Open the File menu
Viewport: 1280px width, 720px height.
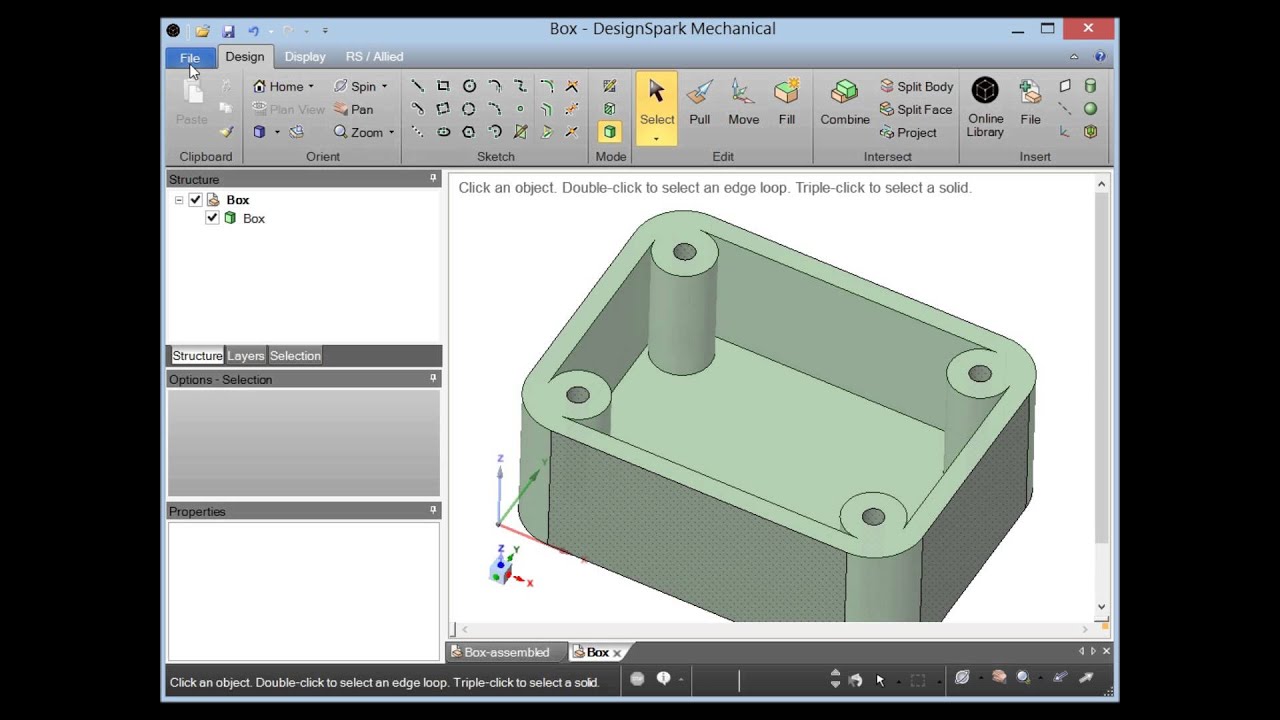coord(190,58)
